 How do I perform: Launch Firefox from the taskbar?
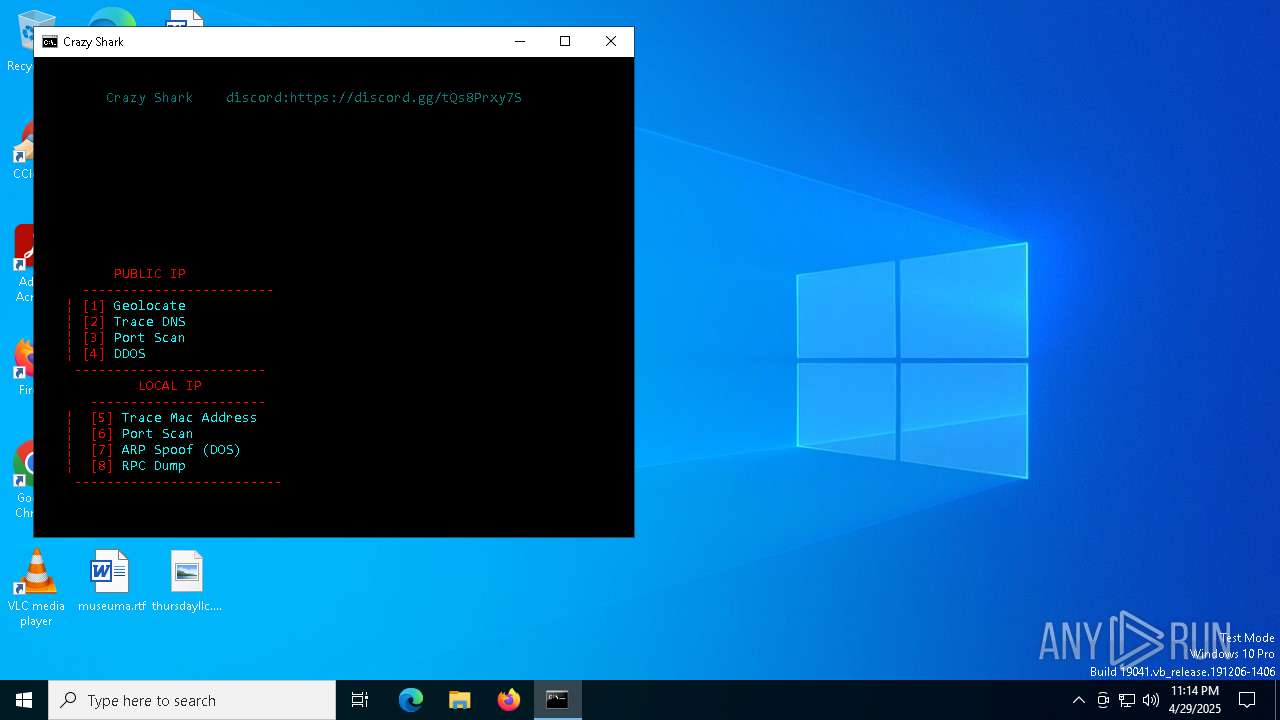[509, 700]
